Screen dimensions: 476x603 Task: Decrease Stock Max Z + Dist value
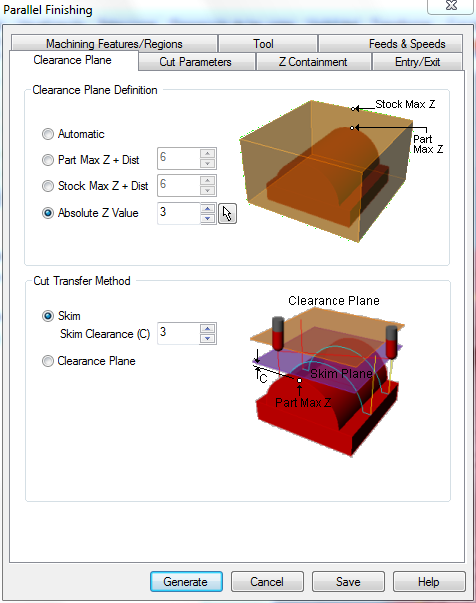click(x=208, y=190)
